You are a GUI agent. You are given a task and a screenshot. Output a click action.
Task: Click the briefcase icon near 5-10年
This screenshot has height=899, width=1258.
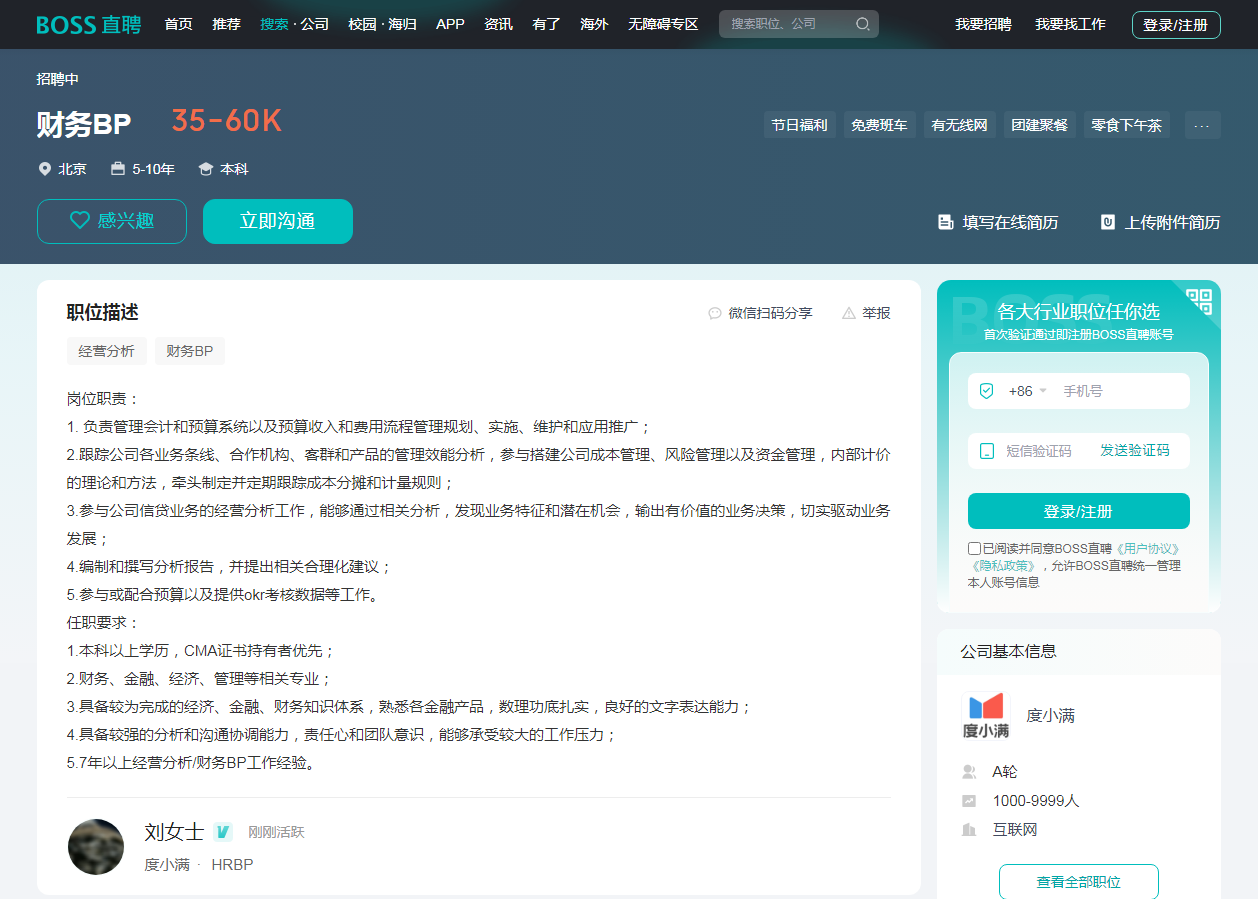118,169
